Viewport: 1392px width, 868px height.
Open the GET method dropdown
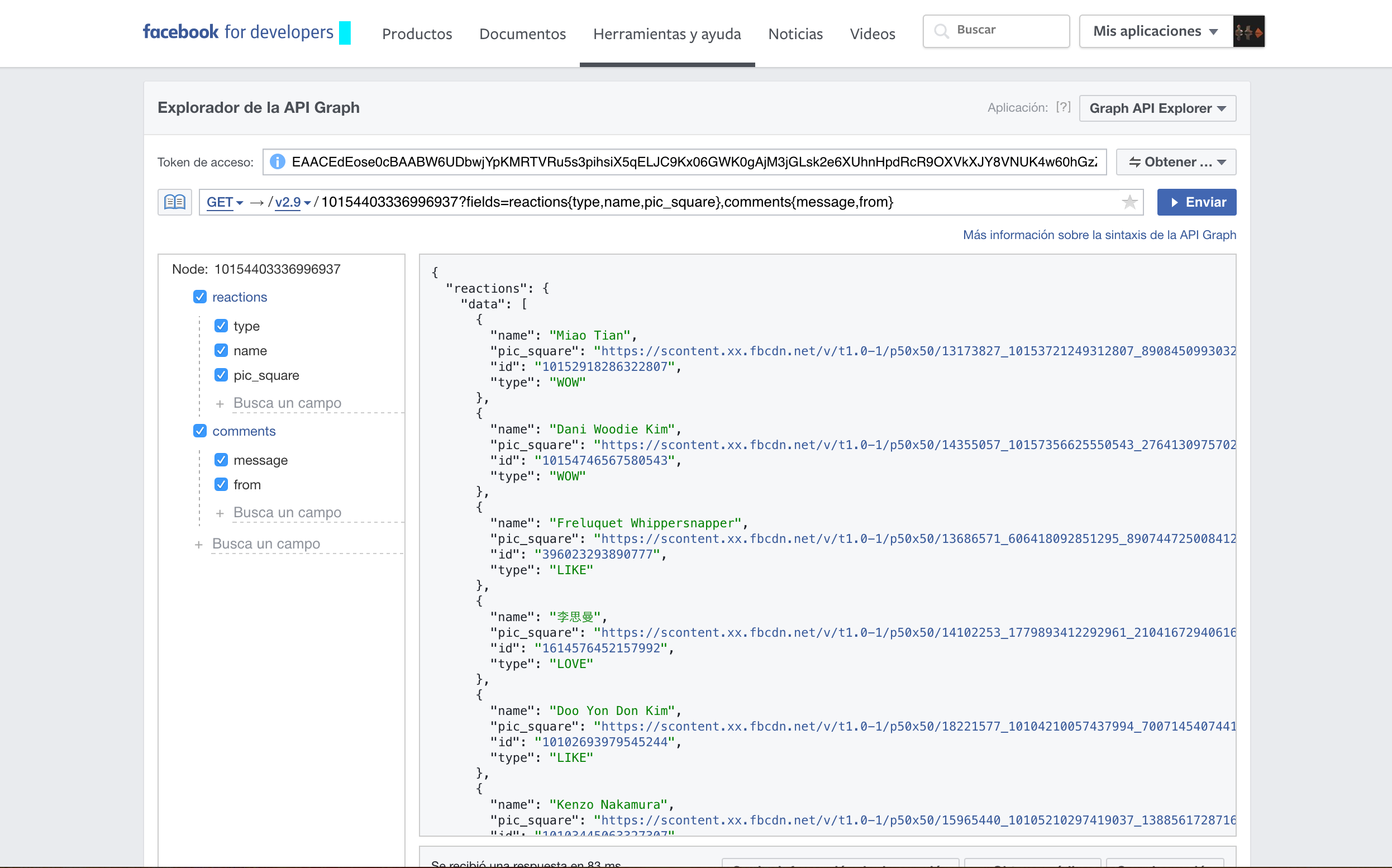pos(225,202)
